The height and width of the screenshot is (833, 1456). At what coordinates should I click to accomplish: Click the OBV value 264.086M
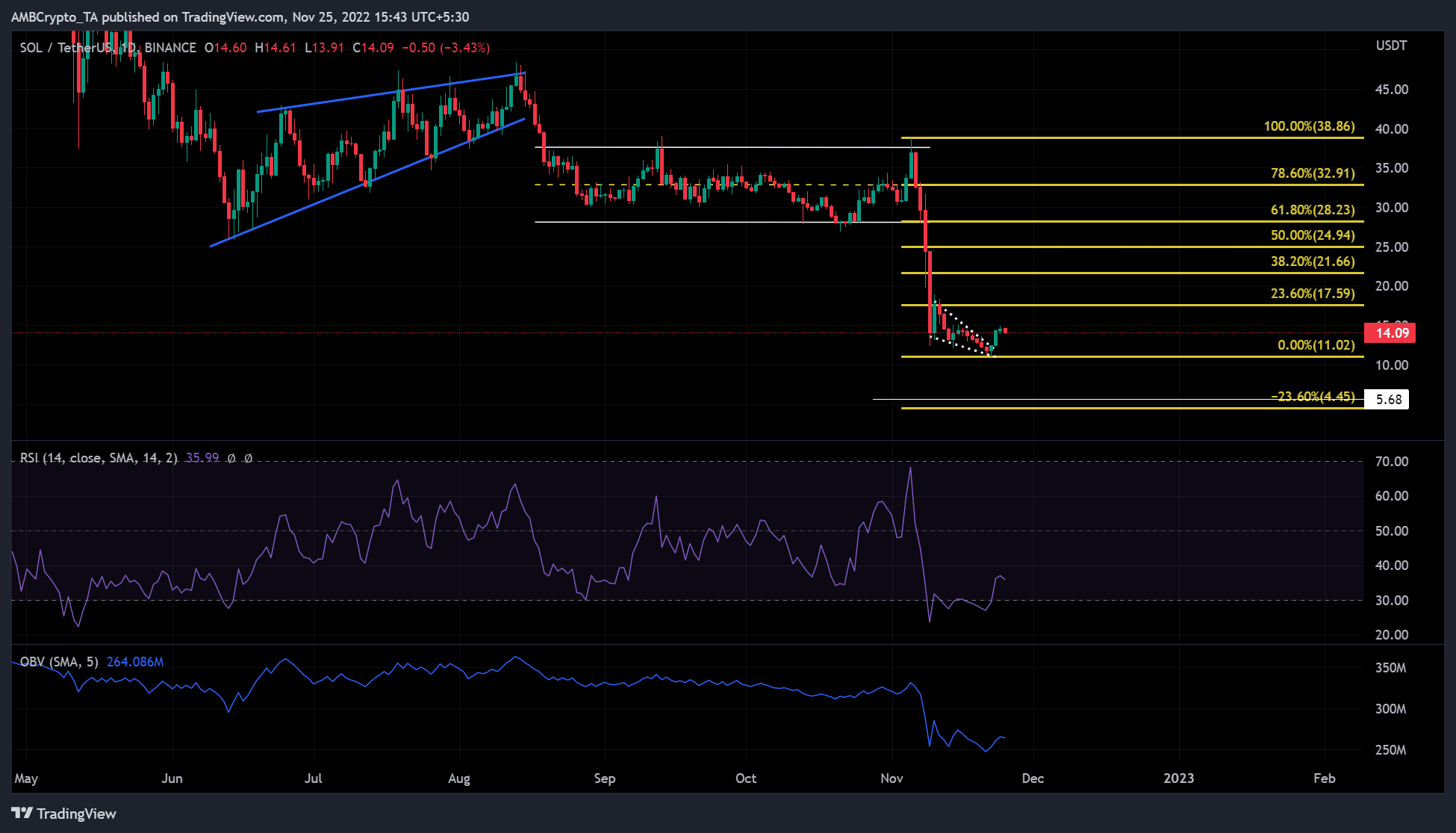click(135, 662)
